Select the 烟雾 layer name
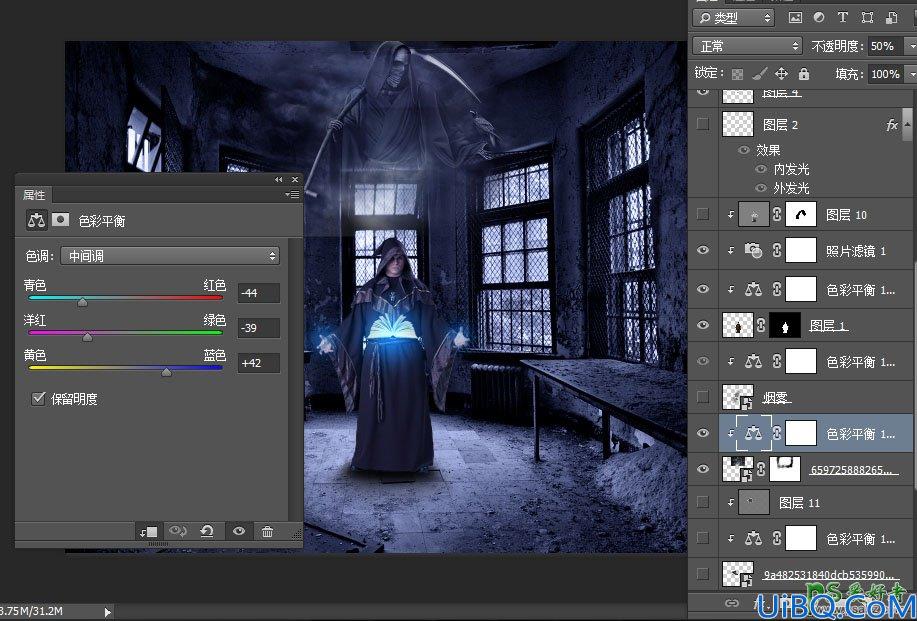Viewport: 917px width, 621px height. [x=777, y=398]
